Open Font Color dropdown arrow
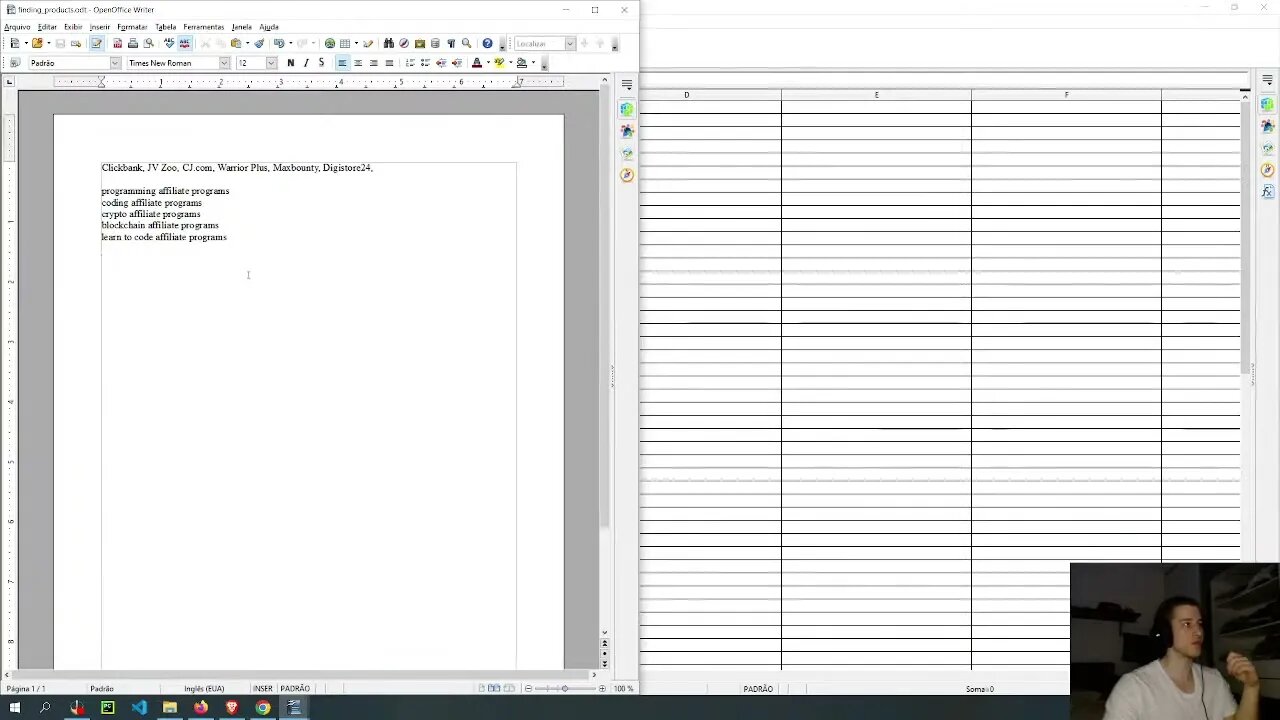 point(488,62)
